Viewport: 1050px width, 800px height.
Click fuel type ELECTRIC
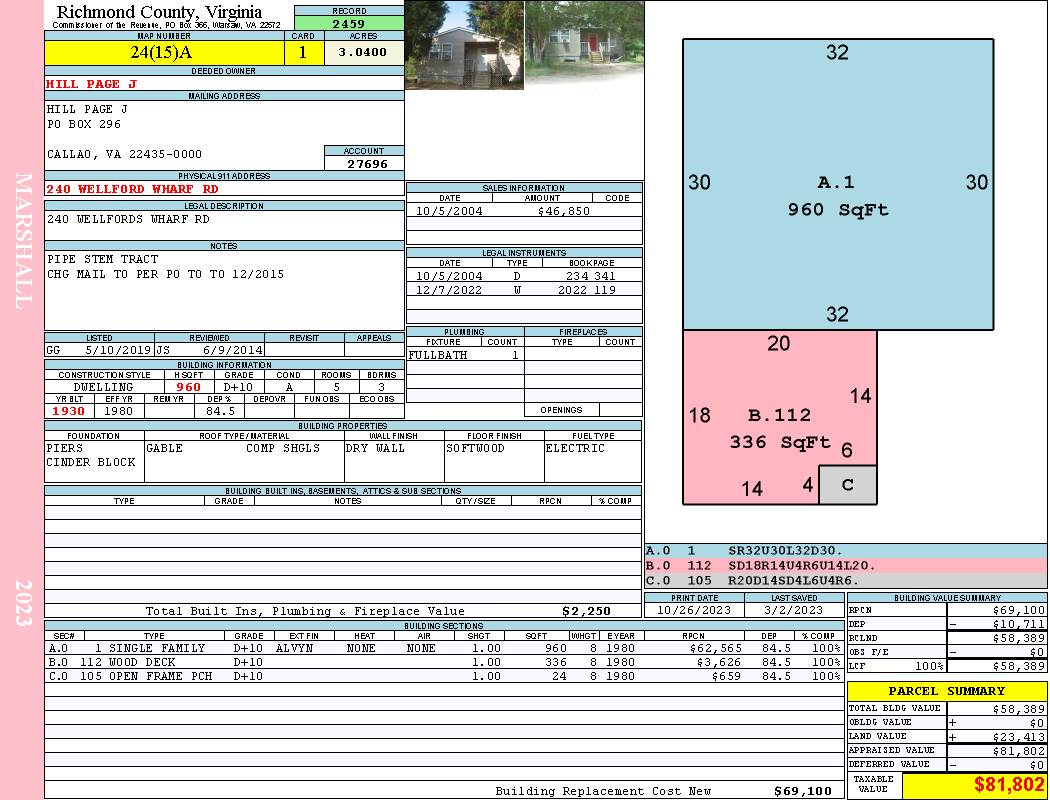point(575,448)
